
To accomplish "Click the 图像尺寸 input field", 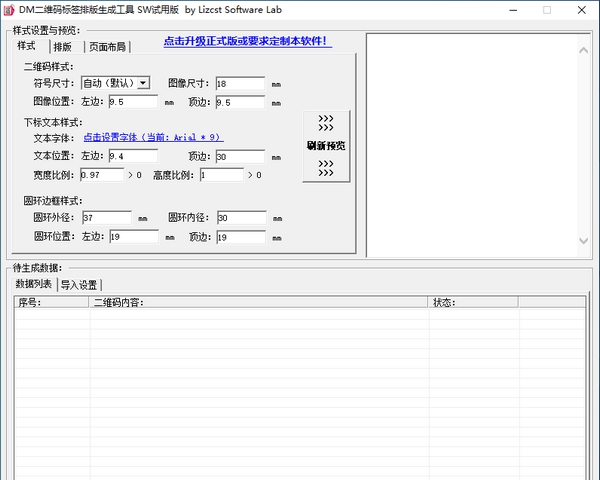I will (x=240, y=83).
